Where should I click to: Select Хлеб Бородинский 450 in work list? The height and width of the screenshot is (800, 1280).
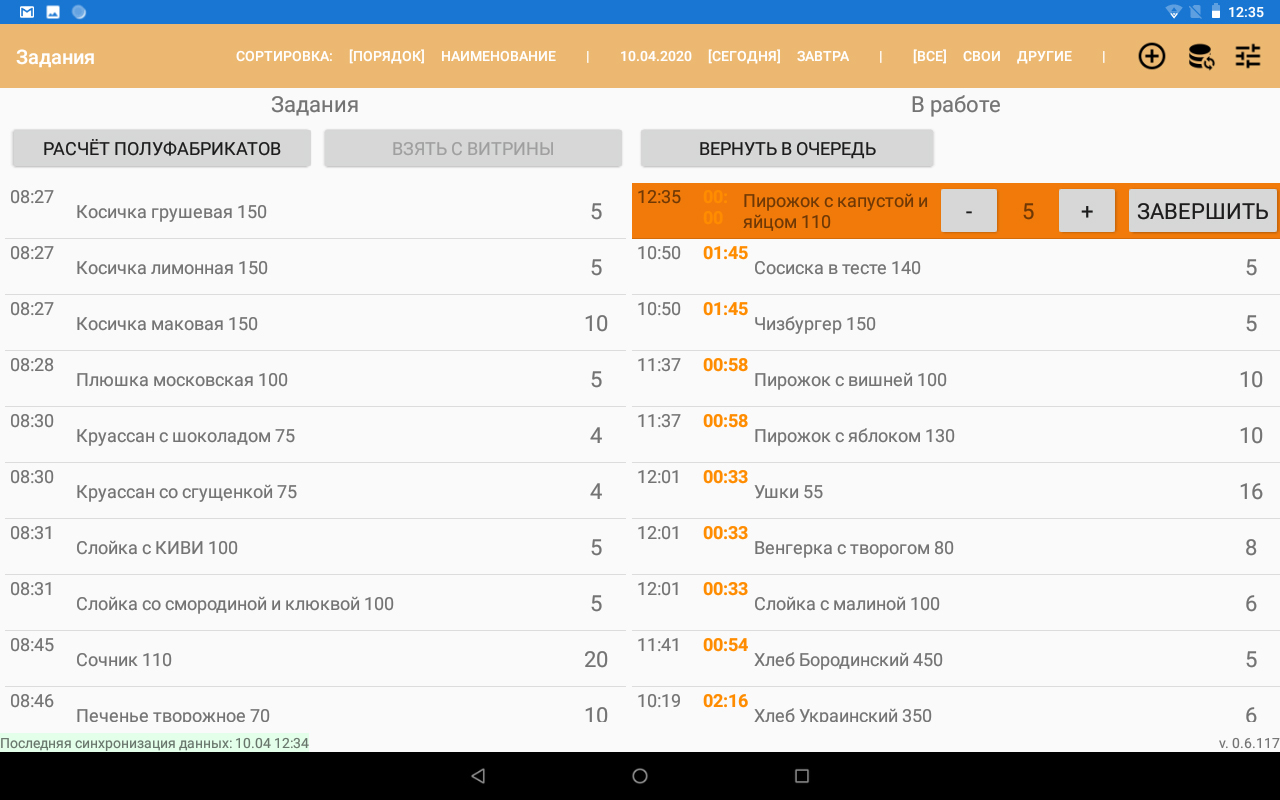coord(955,659)
